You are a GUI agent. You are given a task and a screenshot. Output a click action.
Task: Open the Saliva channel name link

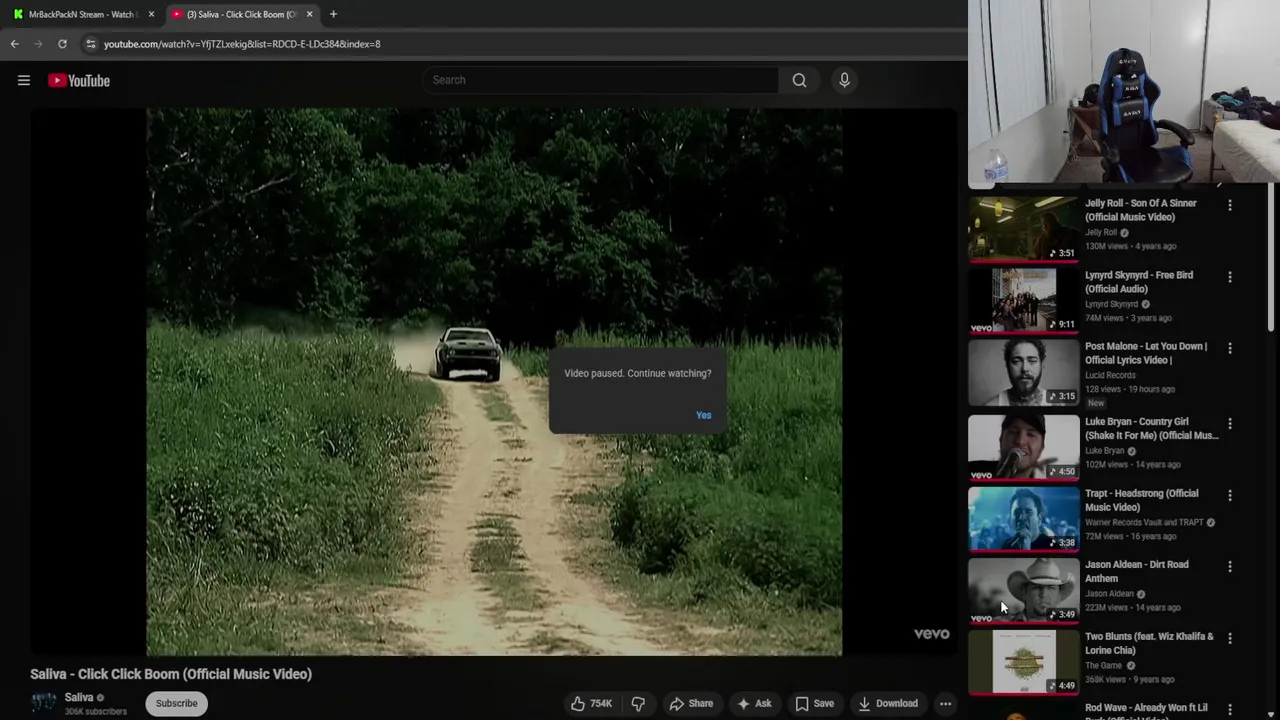[x=79, y=697]
